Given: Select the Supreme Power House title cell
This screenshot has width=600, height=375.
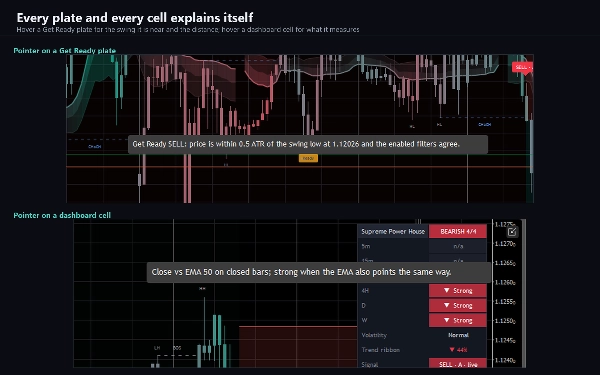Looking at the screenshot, I should pos(393,232).
